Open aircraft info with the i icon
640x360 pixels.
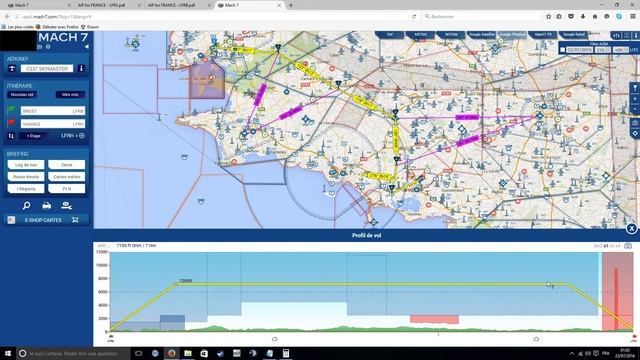point(81,68)
